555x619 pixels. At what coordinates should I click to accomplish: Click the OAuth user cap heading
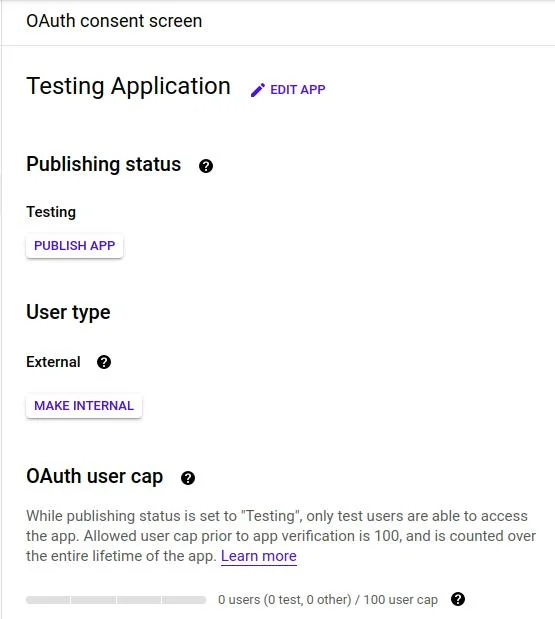(x=94, y=476)
